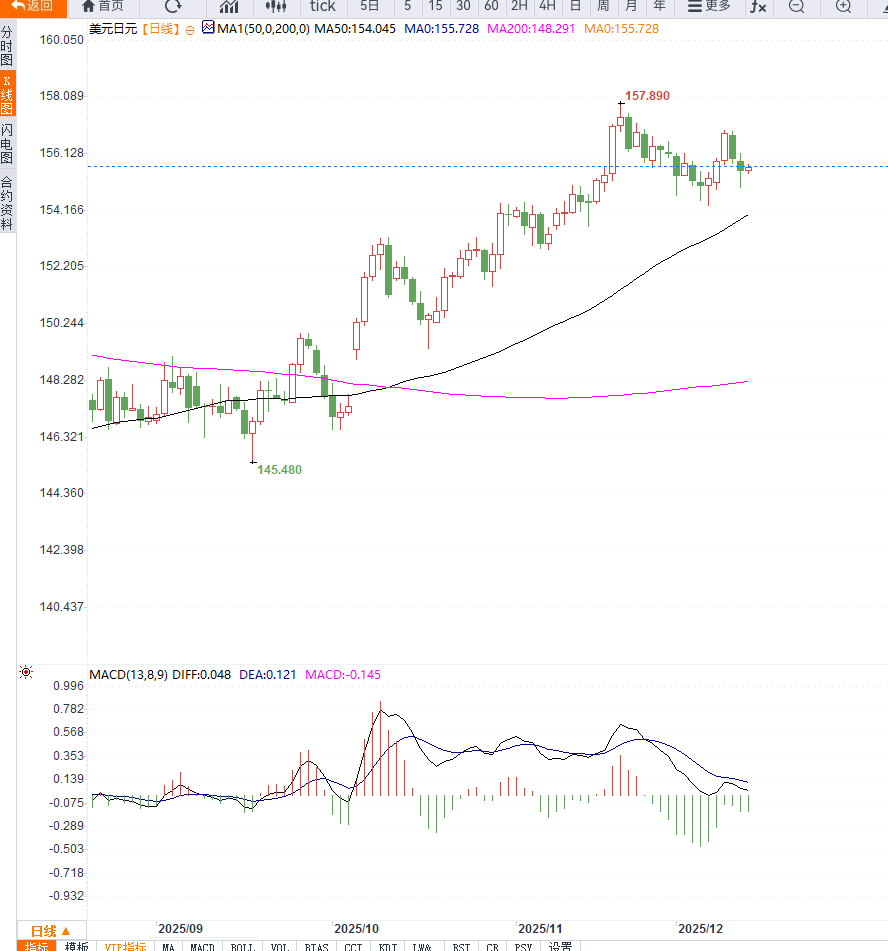888x951 pixels.
Task: Switch to the 分时图 side tab
Action: pos(7,46)
